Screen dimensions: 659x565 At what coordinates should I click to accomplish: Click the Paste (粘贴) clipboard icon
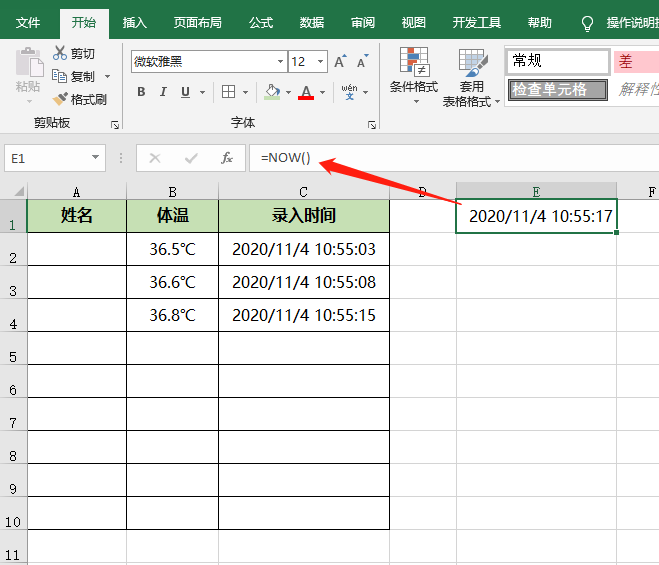click(28, 64)
